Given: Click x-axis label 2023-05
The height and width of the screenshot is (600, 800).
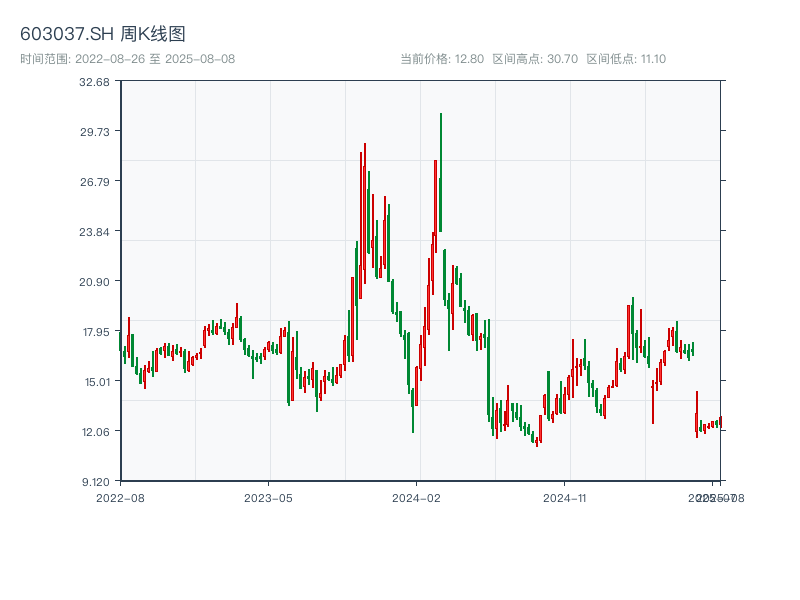Looking at the screenshot, I should coord(268,498).
